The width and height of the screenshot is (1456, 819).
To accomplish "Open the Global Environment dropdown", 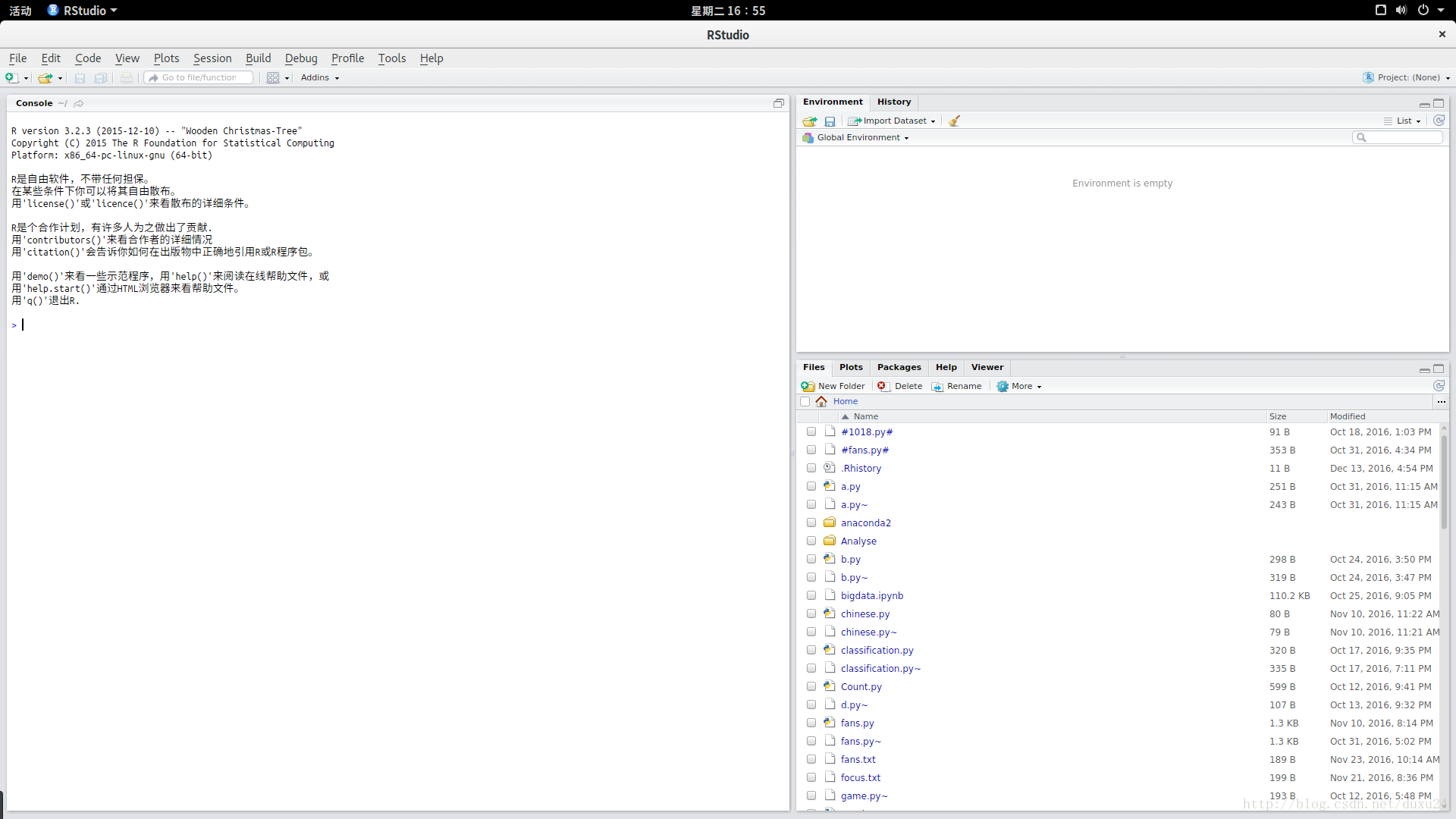I will (856, 137).
